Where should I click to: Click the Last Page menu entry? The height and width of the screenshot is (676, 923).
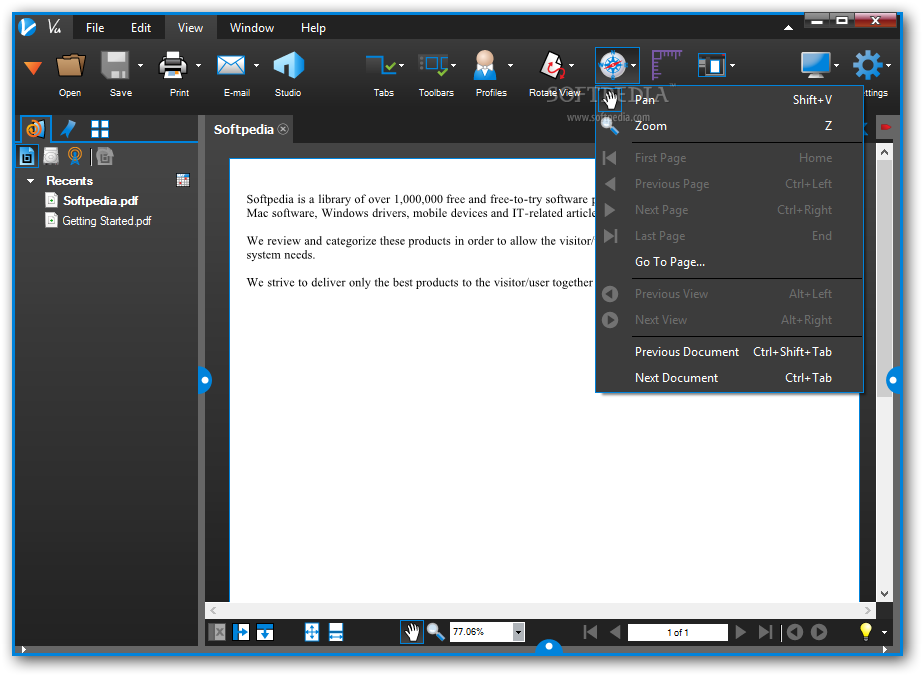tap(729, 236)
